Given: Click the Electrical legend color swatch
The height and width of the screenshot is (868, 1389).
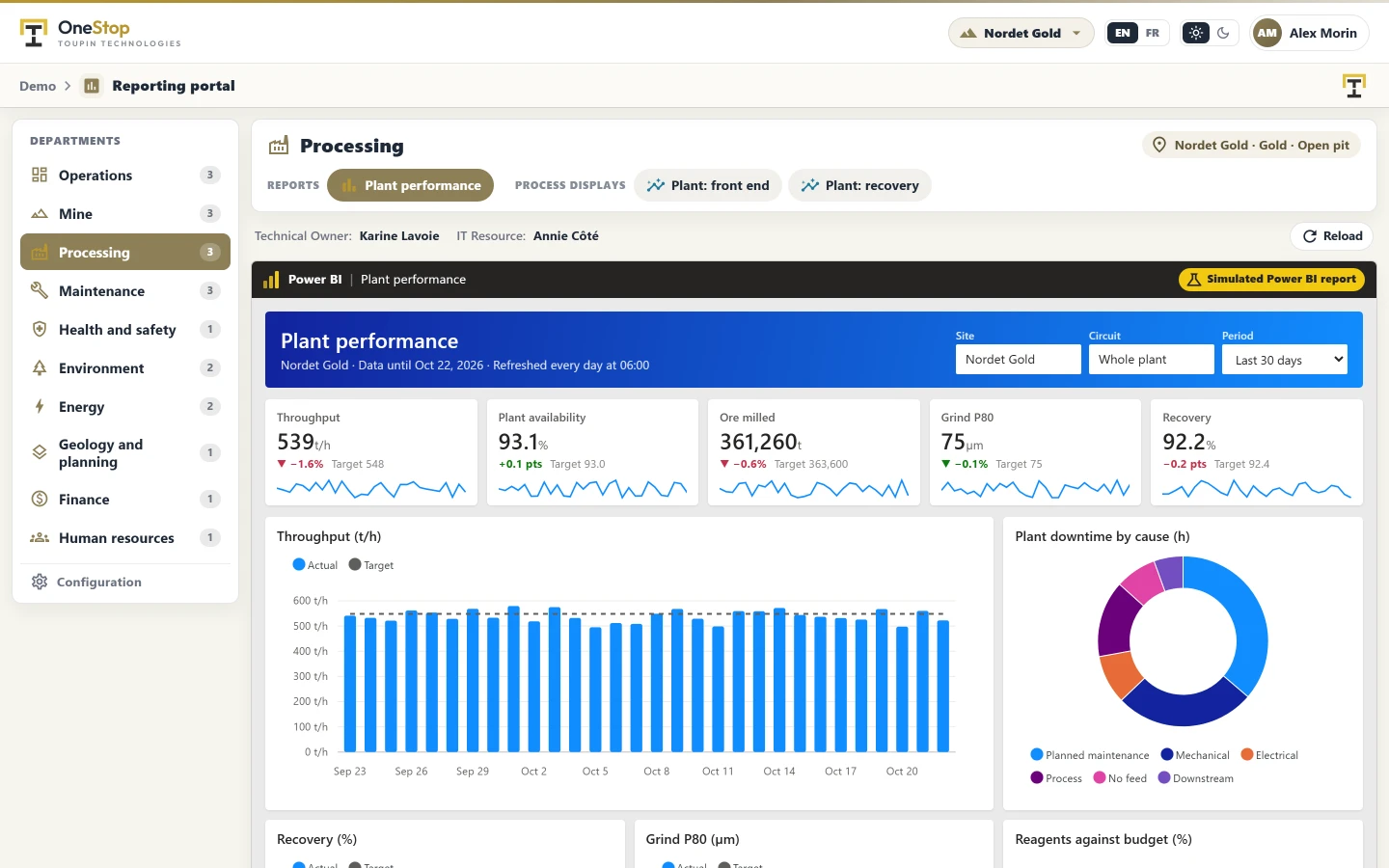Looking at the screenshot, I should pyautogui.click(x=1246, y=754).
